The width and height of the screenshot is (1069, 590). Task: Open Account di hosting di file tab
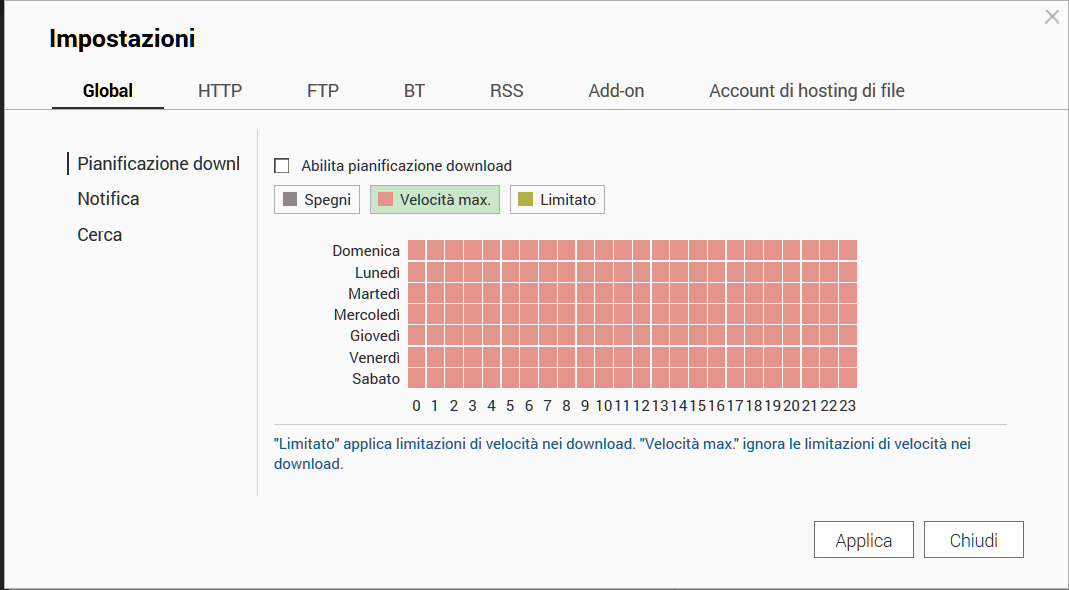coord(806,91)
